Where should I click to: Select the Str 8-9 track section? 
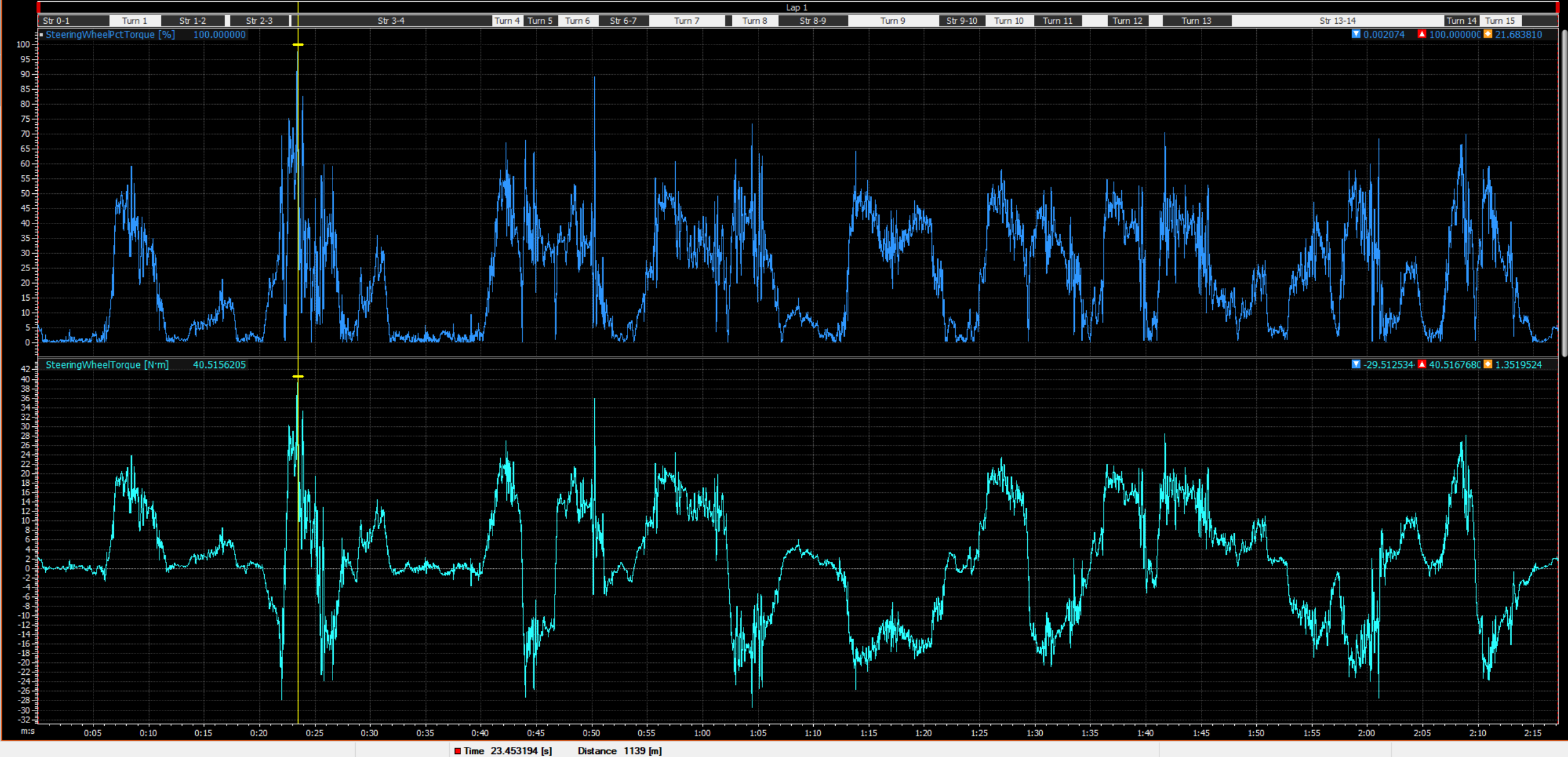coord(813,21)
